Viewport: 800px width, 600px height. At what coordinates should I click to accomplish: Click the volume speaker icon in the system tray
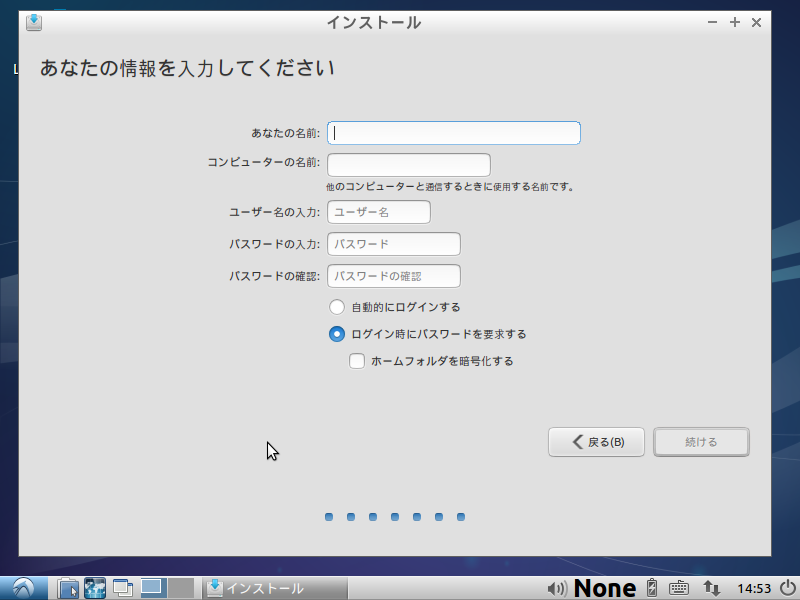click(556, 588)
